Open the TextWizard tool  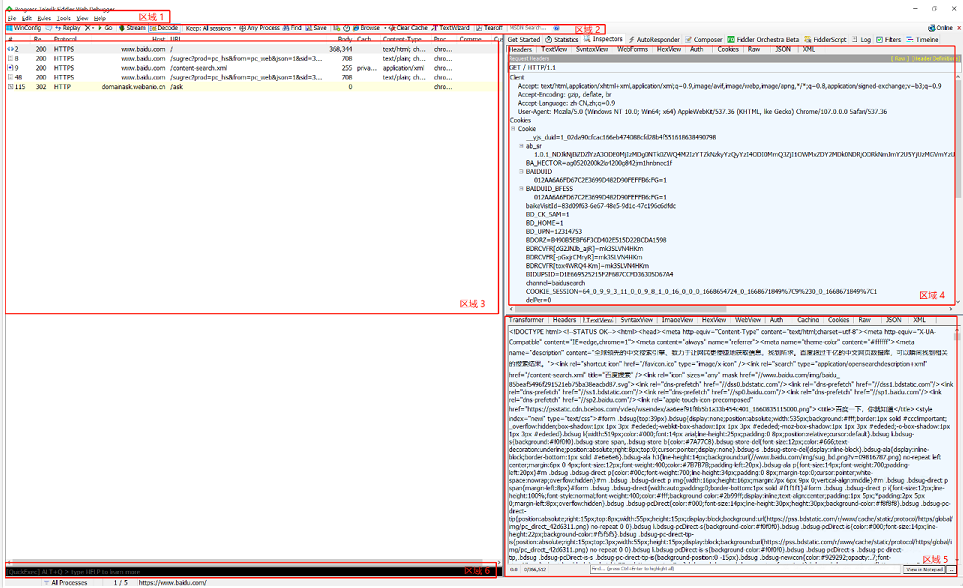[451, 28]
